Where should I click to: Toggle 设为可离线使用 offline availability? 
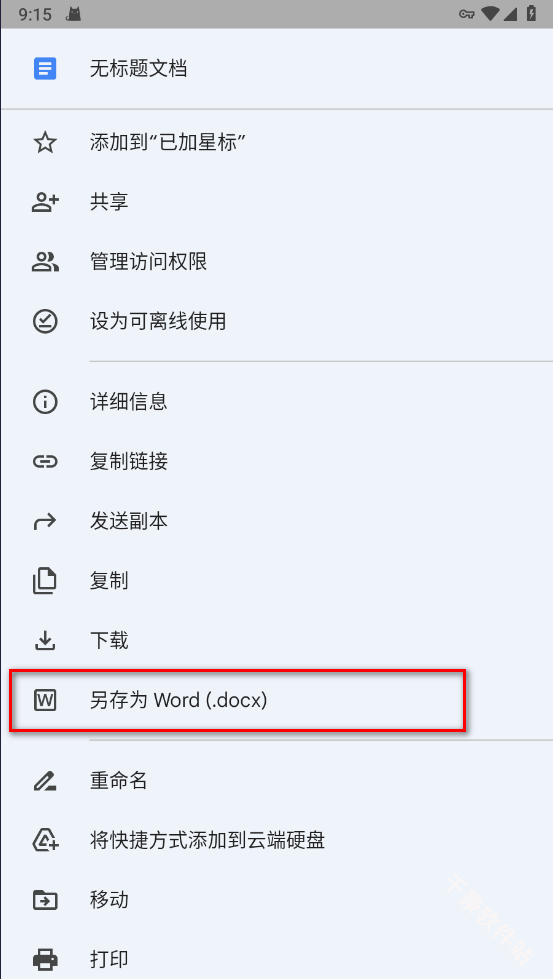click(x=276, y=322)
